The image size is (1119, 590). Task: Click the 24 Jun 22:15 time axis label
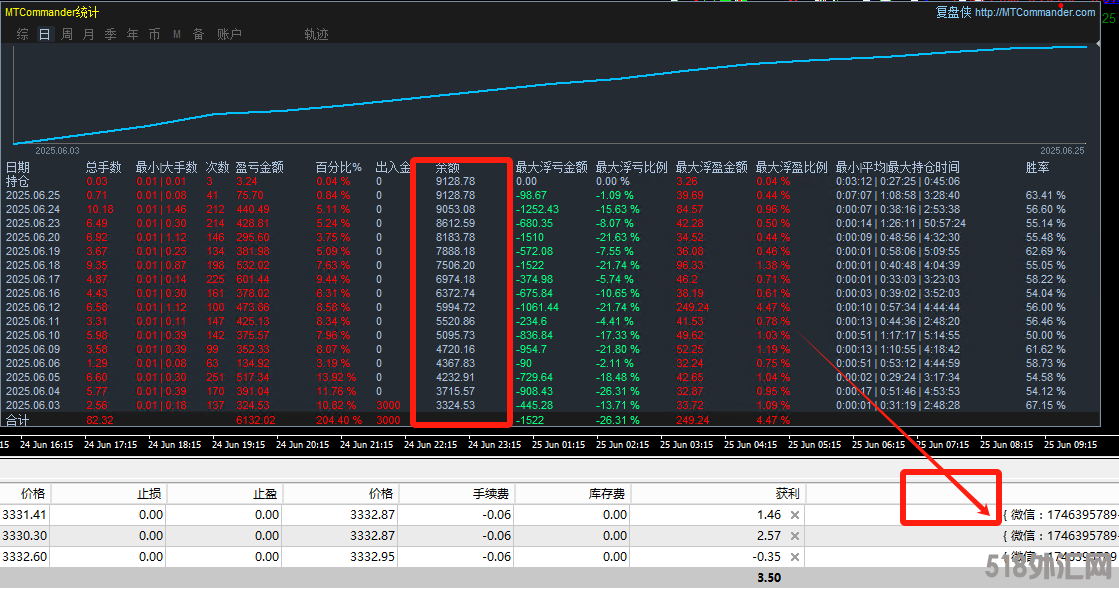coord(430,444)
